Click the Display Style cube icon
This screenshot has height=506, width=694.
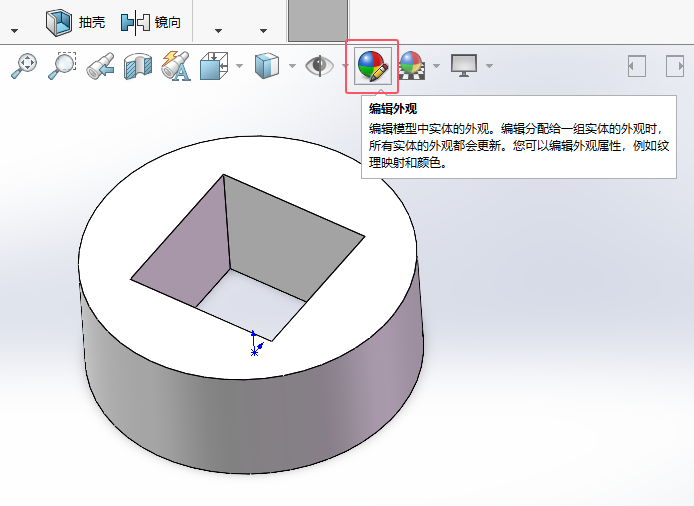point(267,66)
